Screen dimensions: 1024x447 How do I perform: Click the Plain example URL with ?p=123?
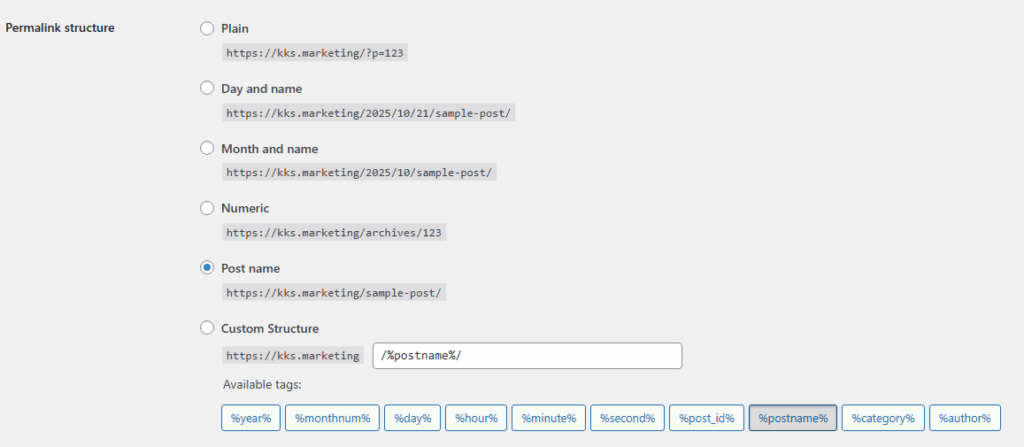(x=314, y=52)
